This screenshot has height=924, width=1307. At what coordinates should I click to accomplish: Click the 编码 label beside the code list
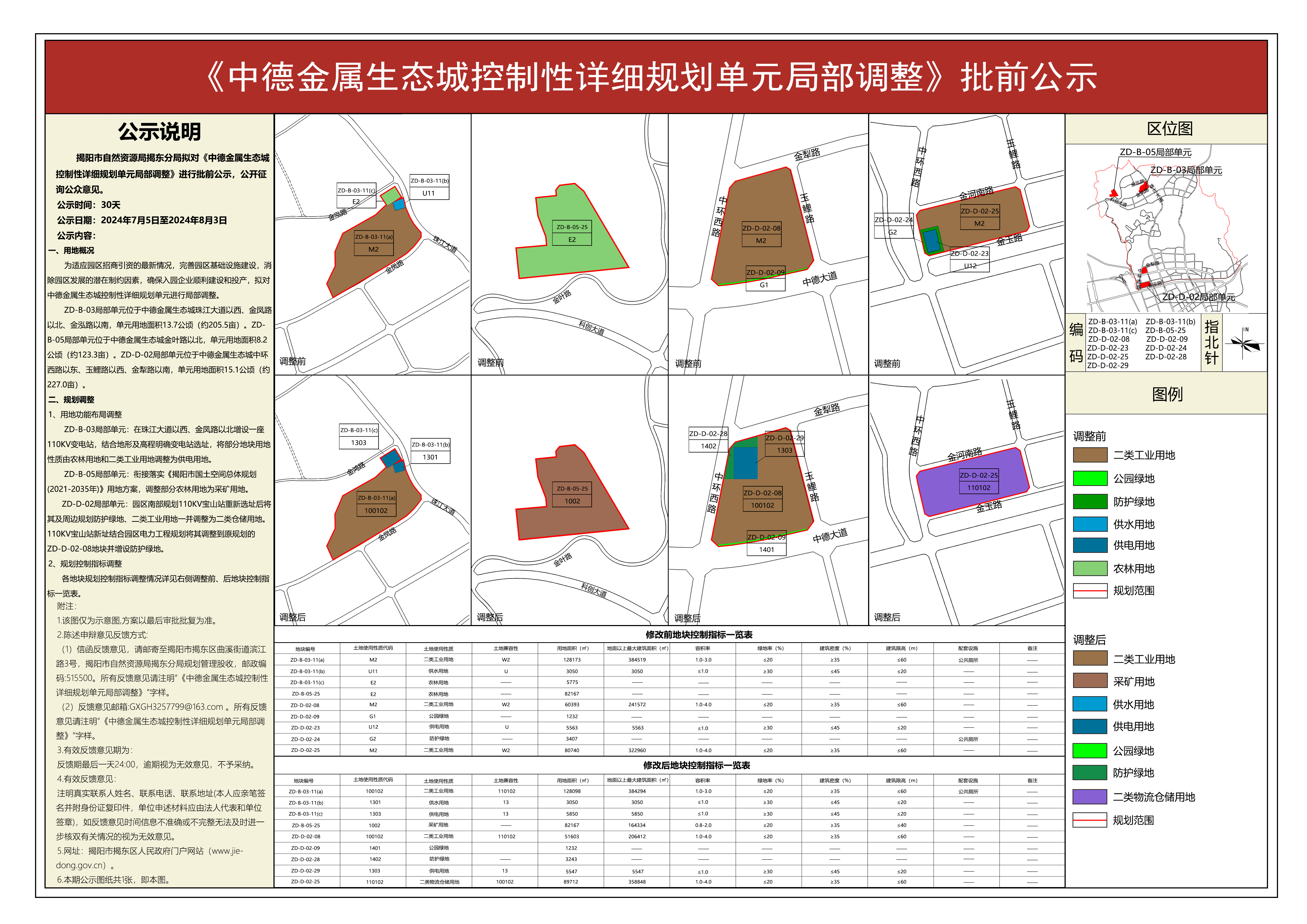[x=1076, y=342]
